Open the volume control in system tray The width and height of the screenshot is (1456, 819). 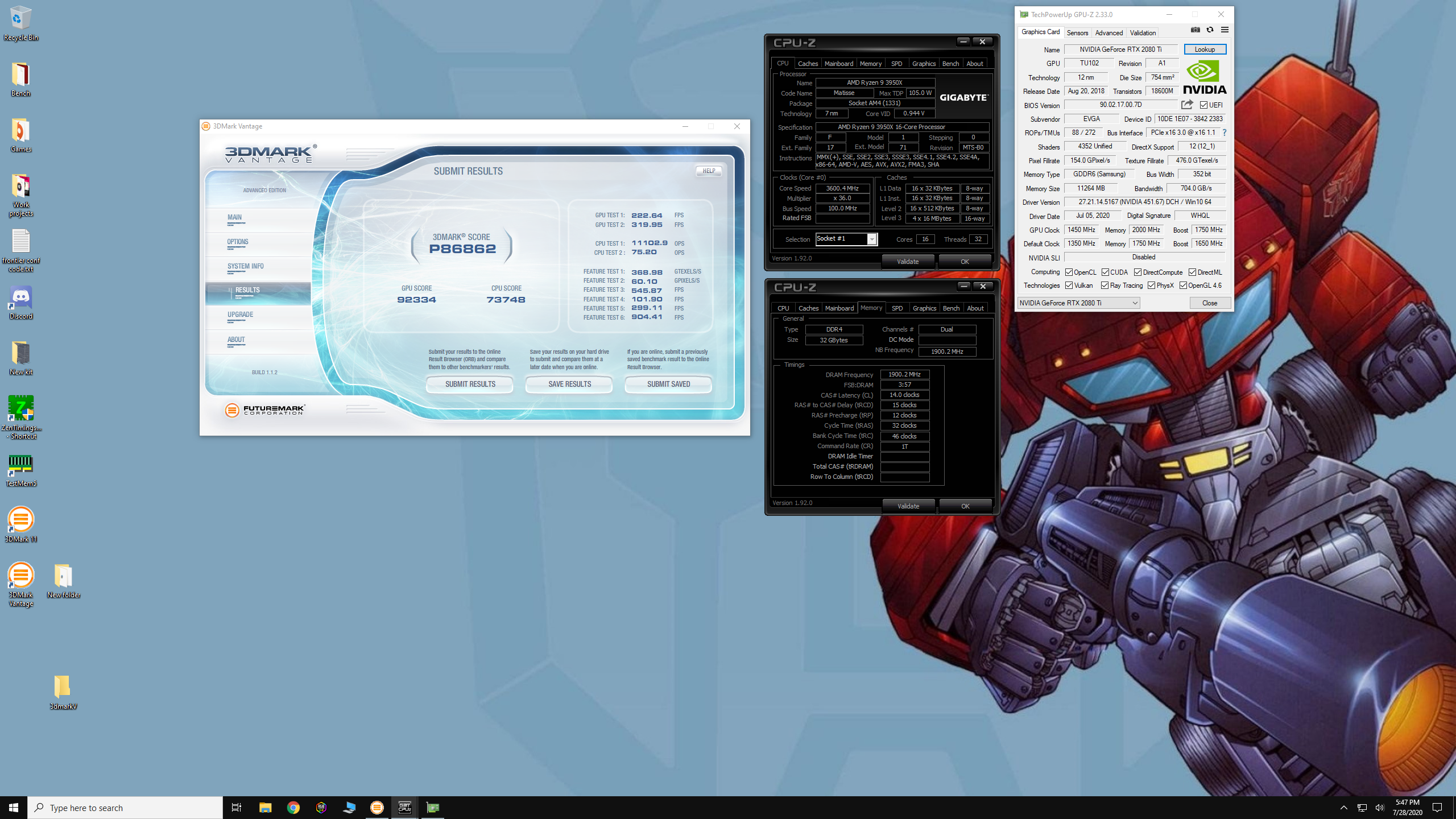[x=1379, y=808]
